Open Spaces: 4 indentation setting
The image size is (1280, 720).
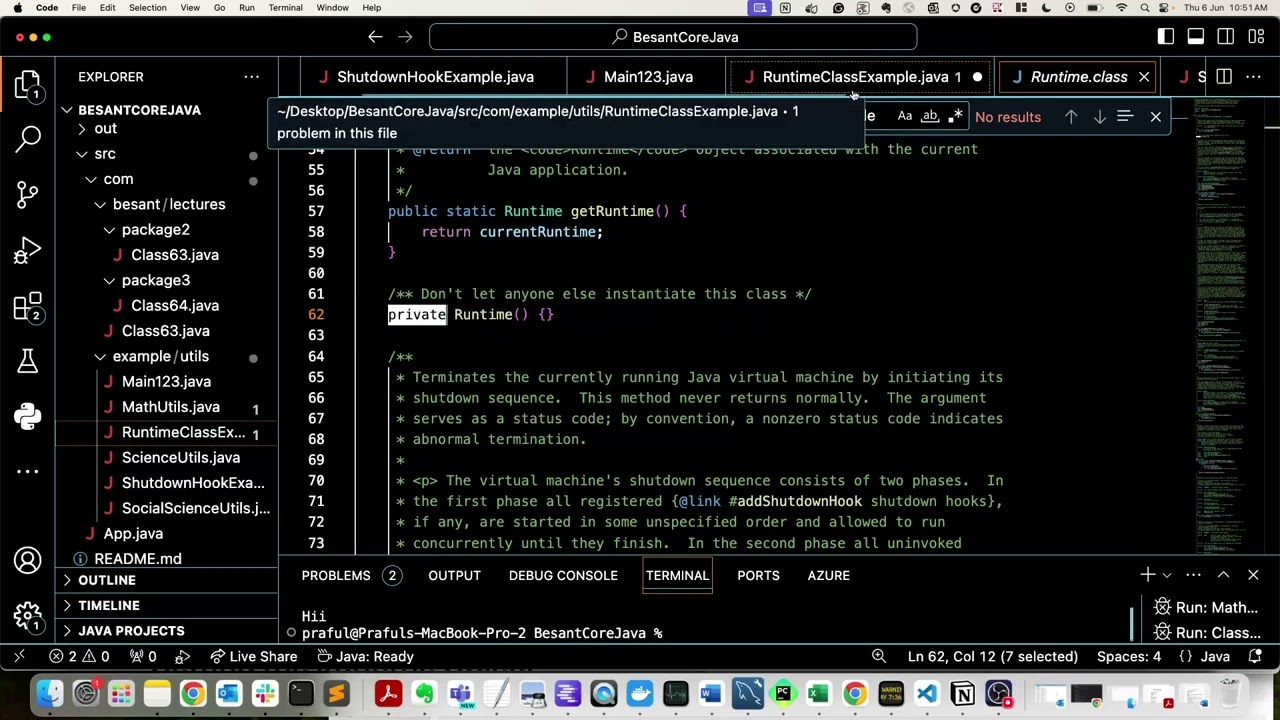pos(1129,656)
